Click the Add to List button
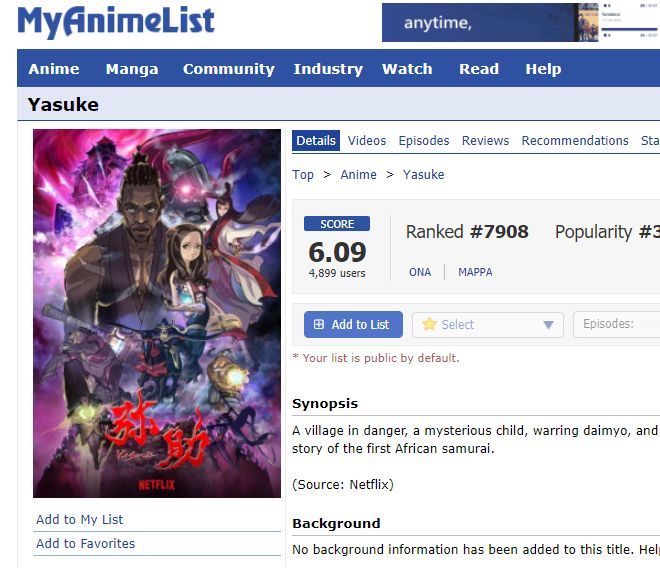Viewport: 660px width, 568px height. (x=353, y=325)
